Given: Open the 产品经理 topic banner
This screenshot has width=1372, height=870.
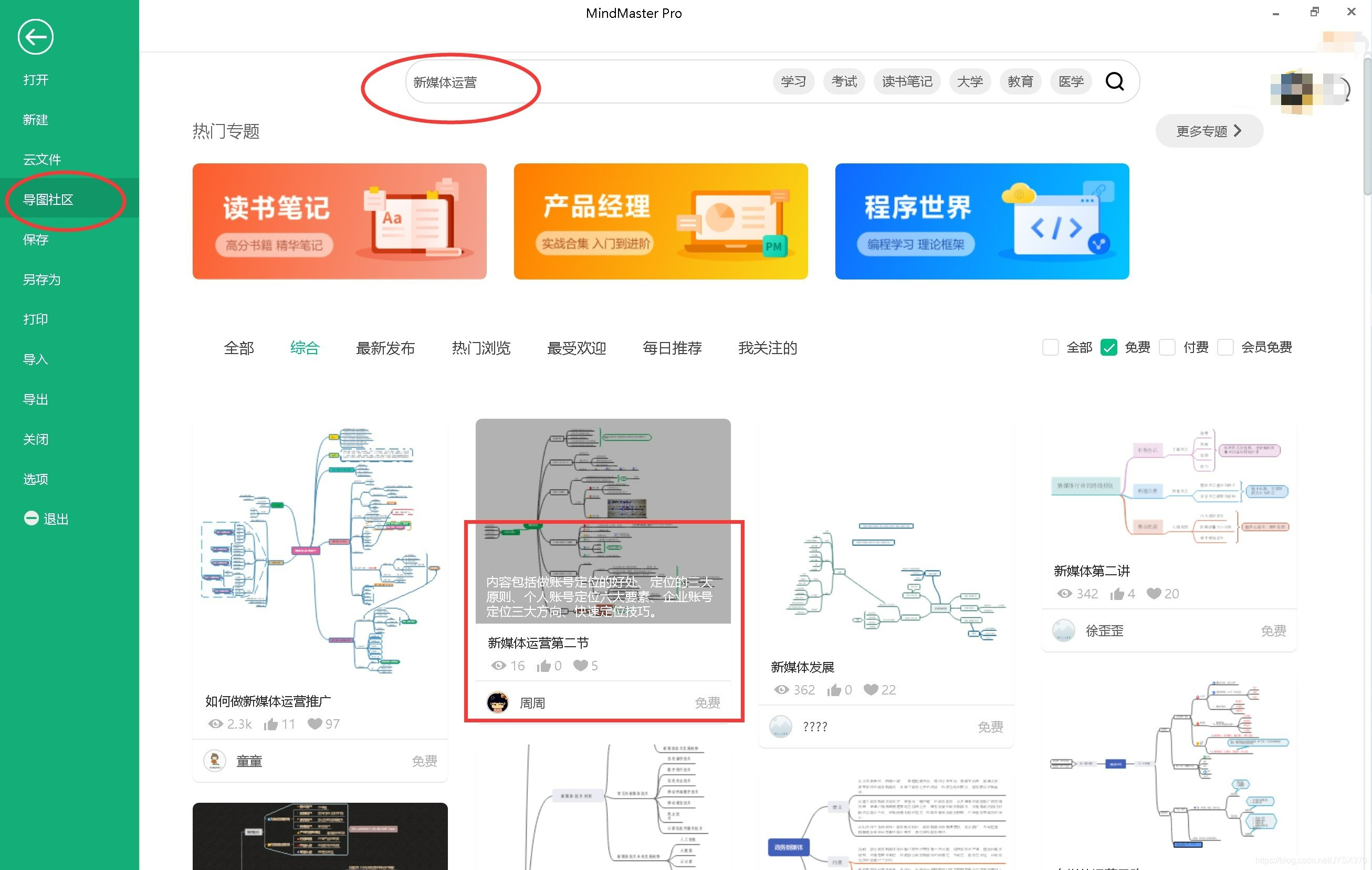Looking at the screenshot, I should tap(661, 221).
